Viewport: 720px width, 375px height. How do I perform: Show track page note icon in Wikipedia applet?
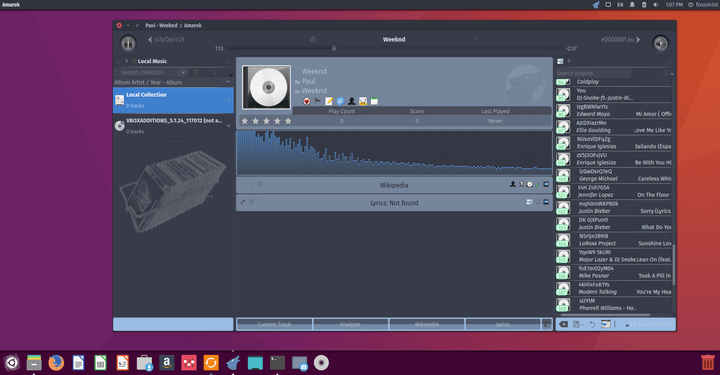click(538, 185)
